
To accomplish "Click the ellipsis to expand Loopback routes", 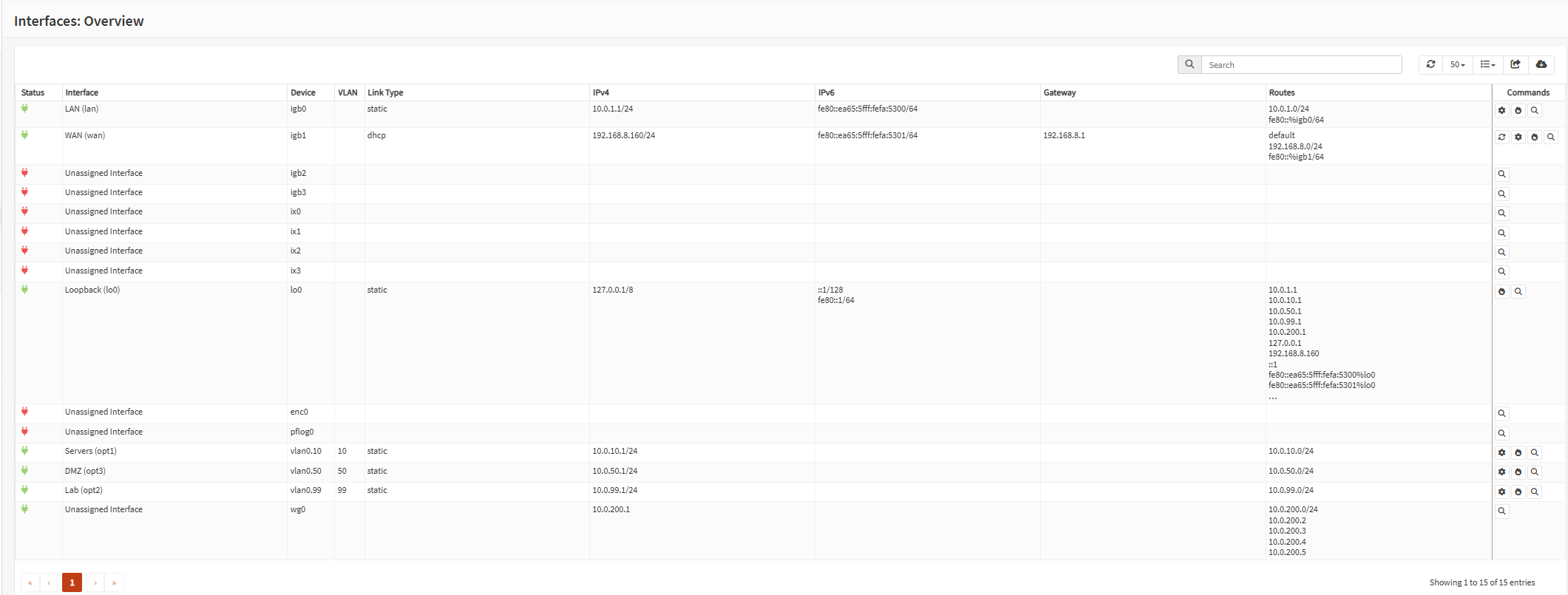I will (1272, 397).
